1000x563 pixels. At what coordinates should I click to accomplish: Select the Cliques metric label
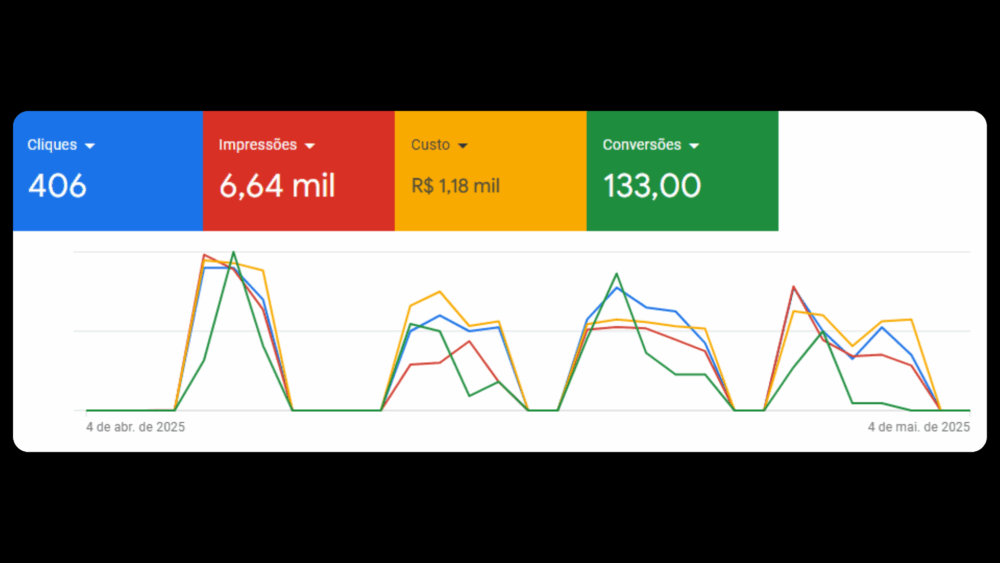(52, 145)
